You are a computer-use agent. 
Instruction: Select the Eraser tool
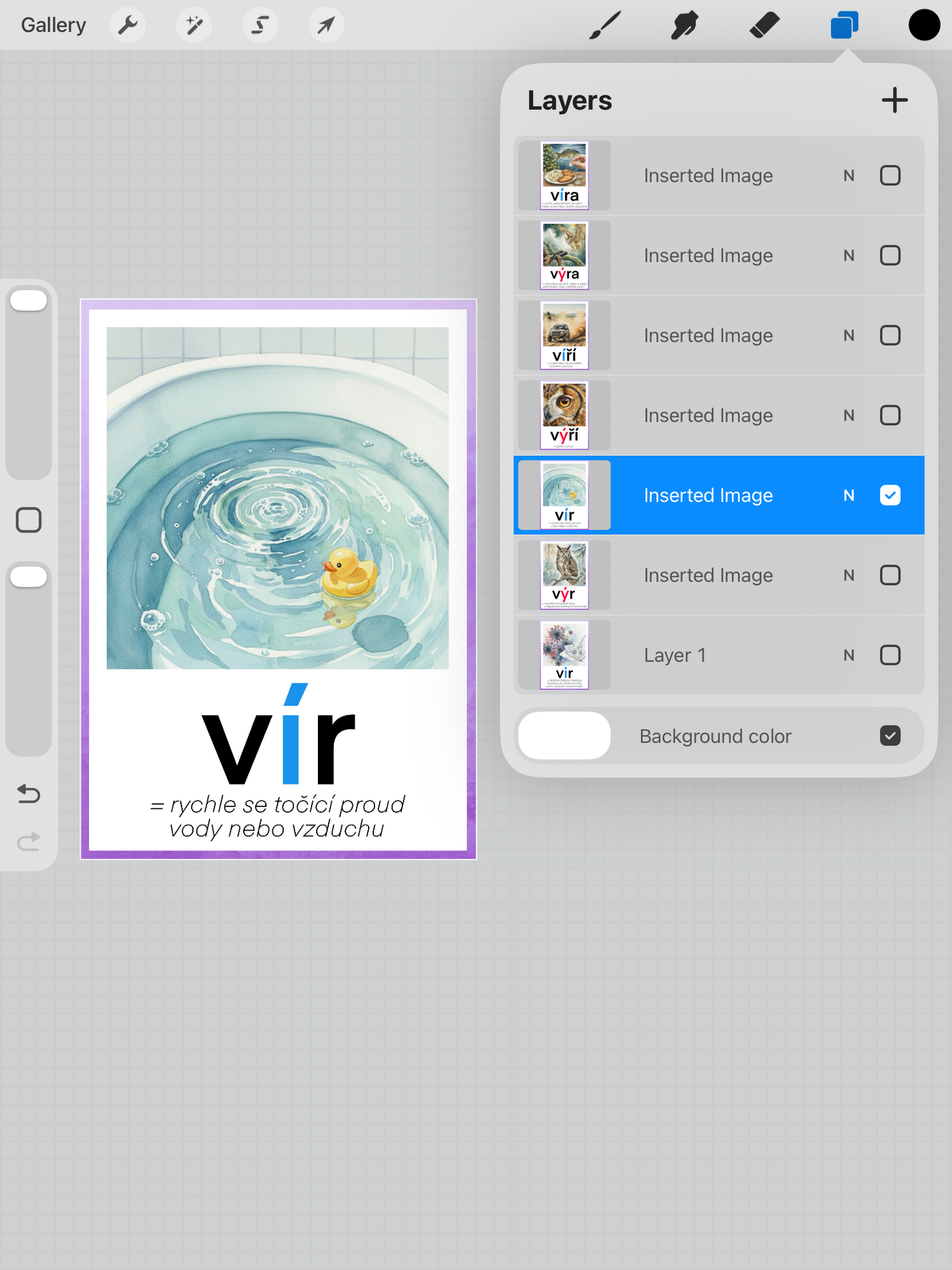coord(764,25)
